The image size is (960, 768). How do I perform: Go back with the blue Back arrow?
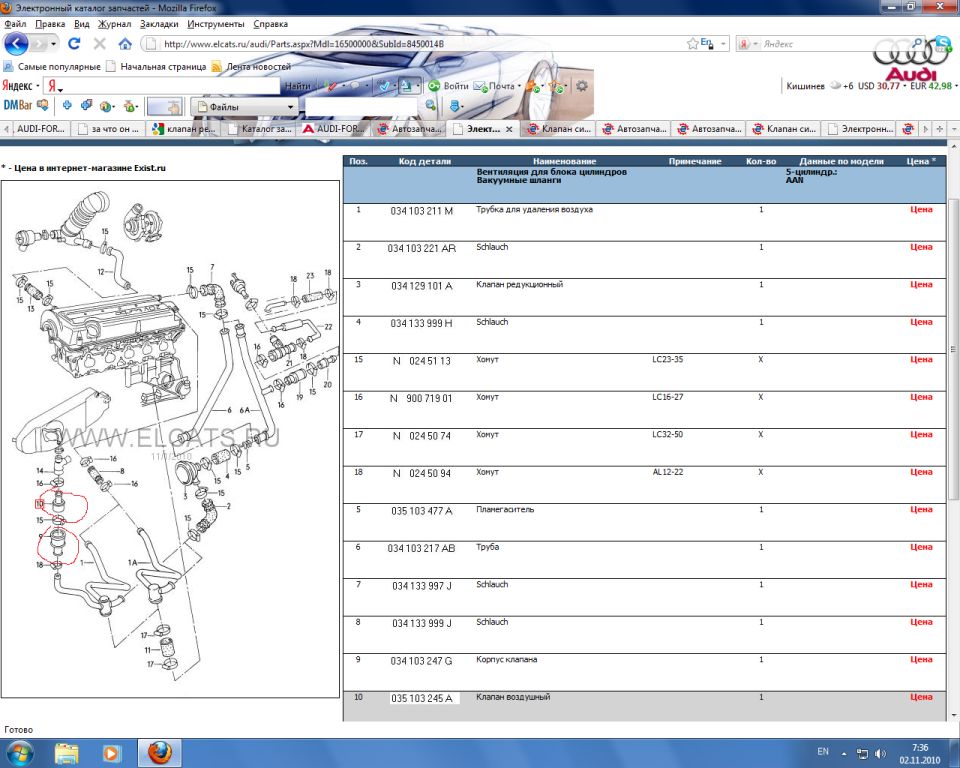[x=16, y=44]
